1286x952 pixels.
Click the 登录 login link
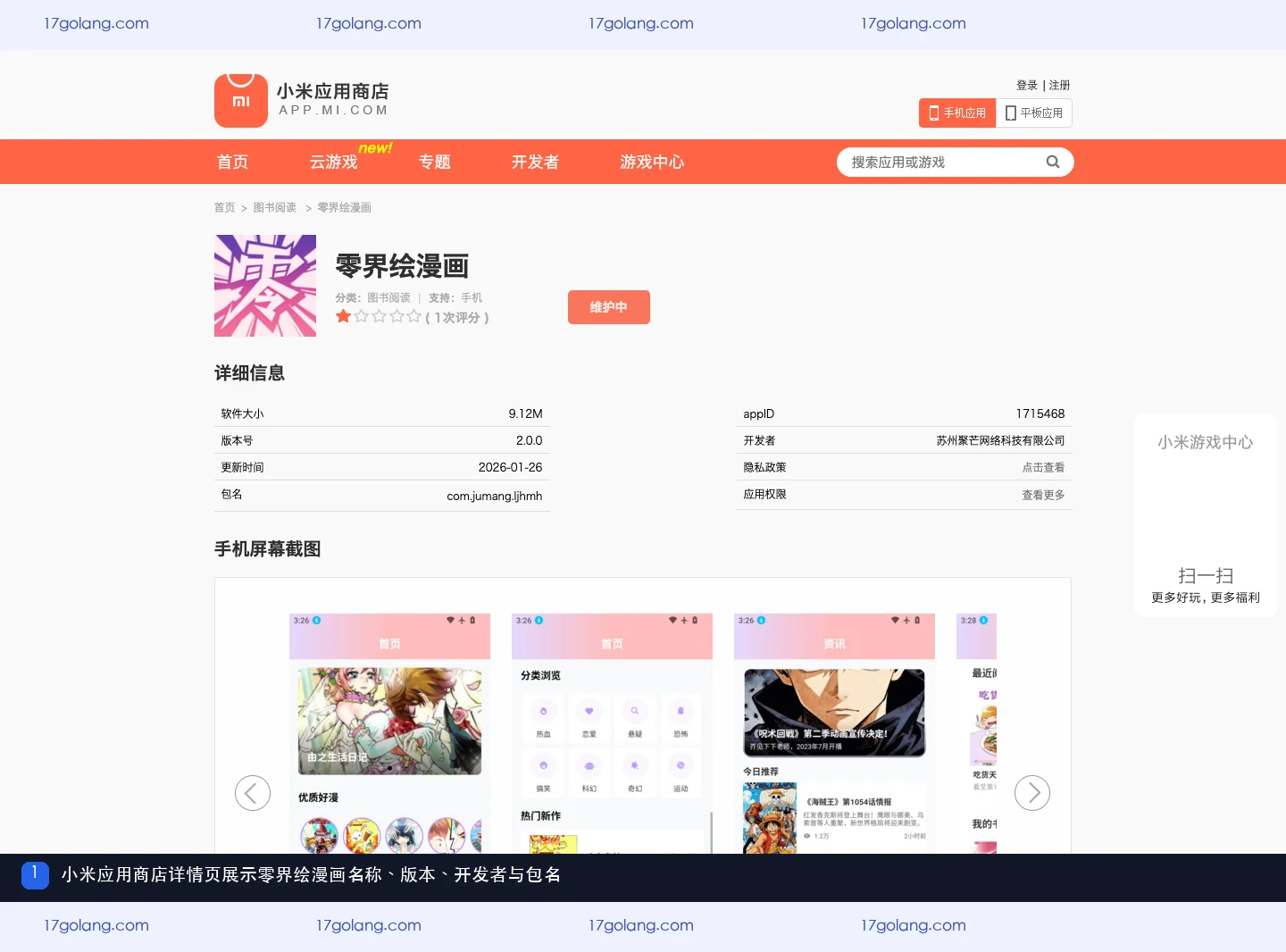click(x=1027, y=86)
